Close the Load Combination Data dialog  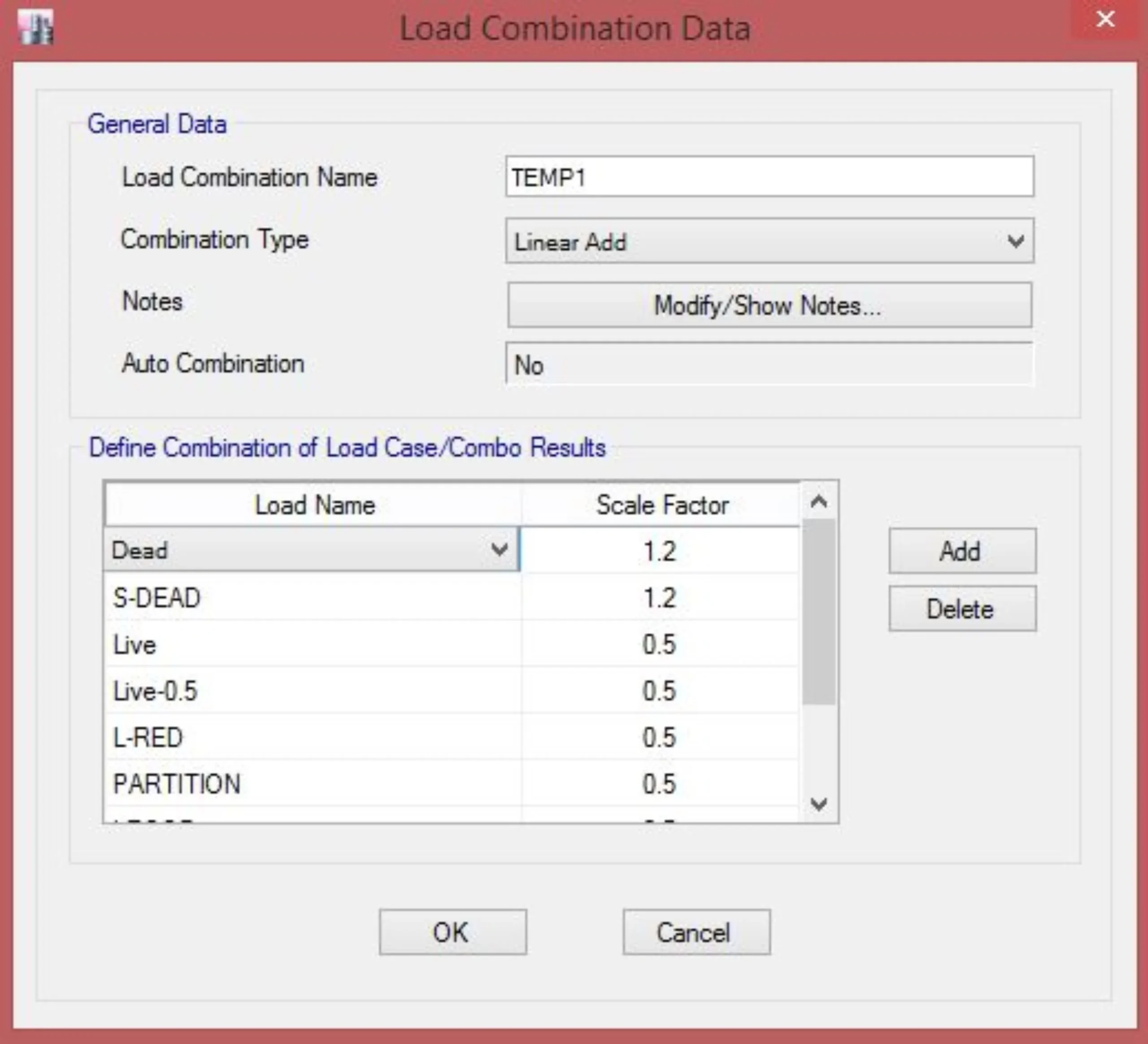click(x=1105, y=19)
